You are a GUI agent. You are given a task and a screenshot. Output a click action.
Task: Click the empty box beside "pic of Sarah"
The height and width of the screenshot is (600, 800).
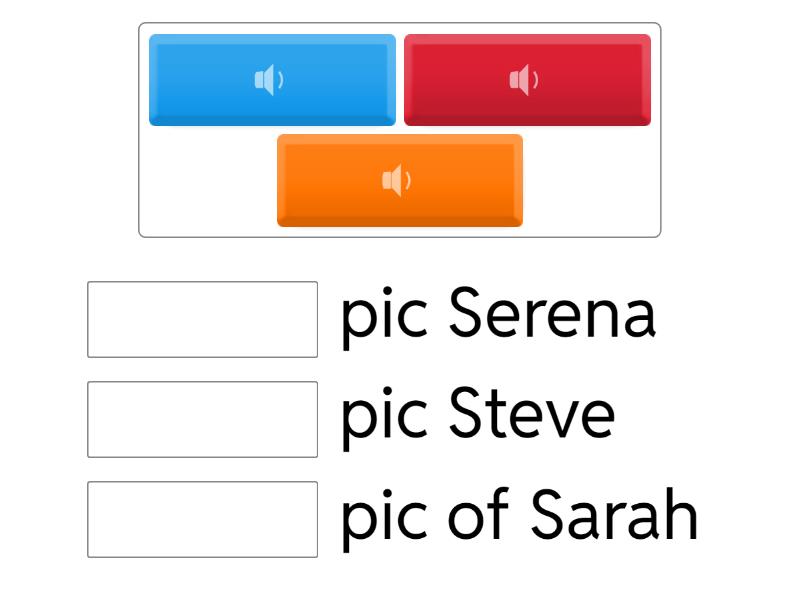tap(202, 519)
